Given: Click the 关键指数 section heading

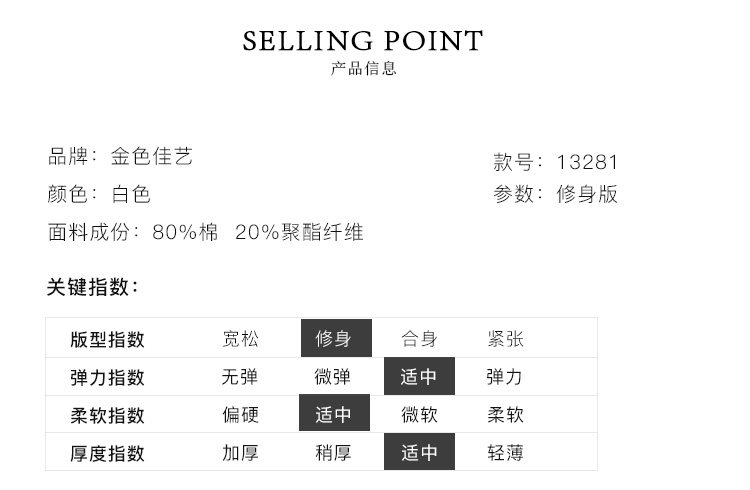Looking at the screenshot, I should [92, 288].
